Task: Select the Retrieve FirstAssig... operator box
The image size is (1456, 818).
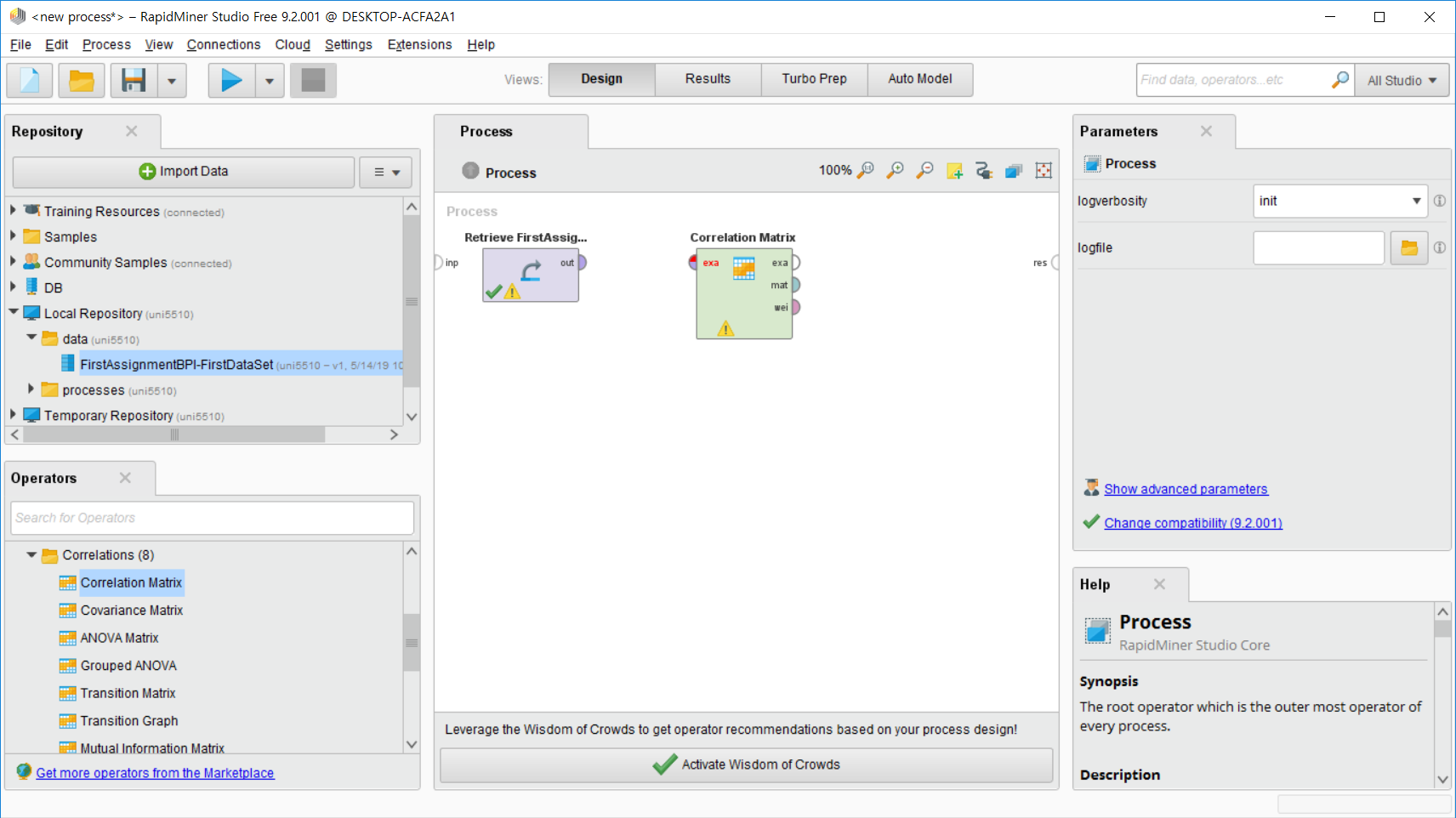Action: pos(531,275)
